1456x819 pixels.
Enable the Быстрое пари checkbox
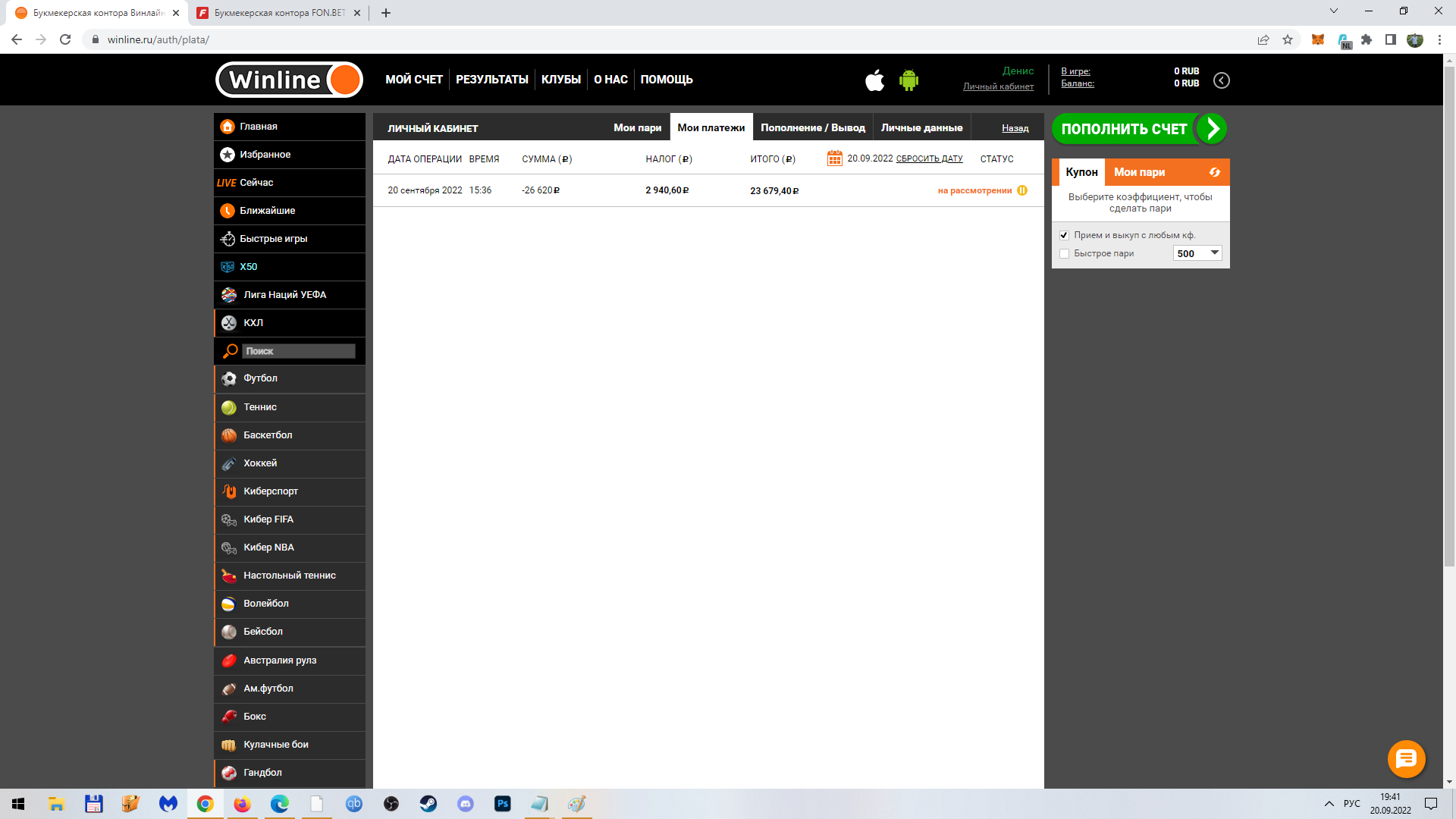pos(1064,253)
